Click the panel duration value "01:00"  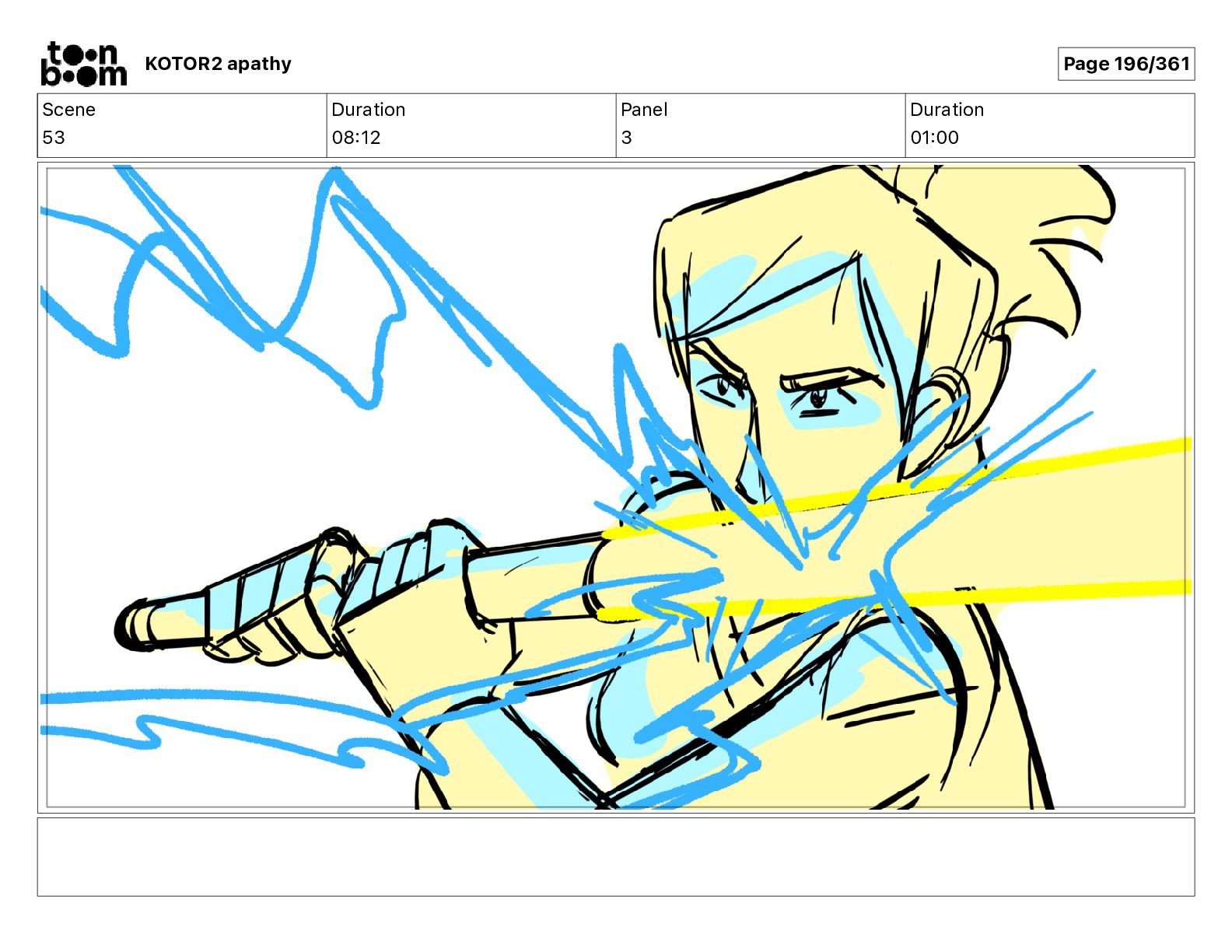[x=934, y=138]
